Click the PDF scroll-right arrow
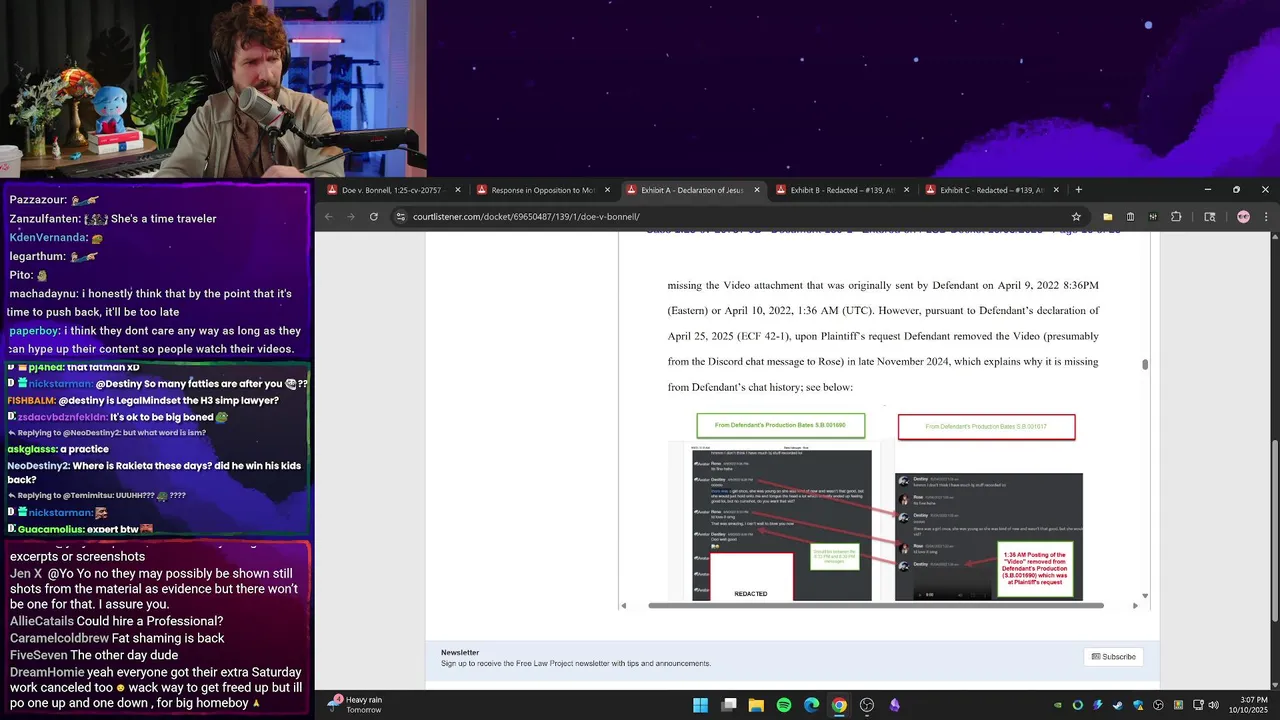1280x720 pixels. pos(1135,605)
